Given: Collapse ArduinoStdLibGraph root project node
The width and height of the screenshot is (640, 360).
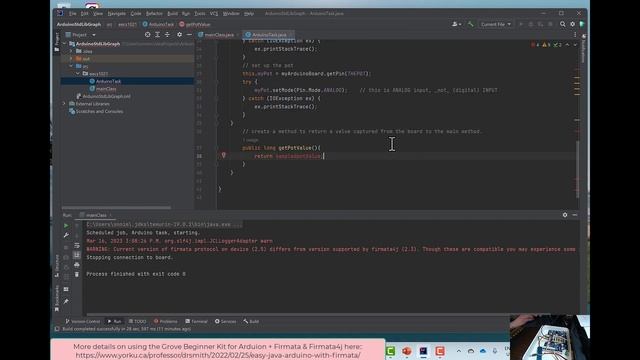Looking at the screenshot, I should tap(64, 44).
